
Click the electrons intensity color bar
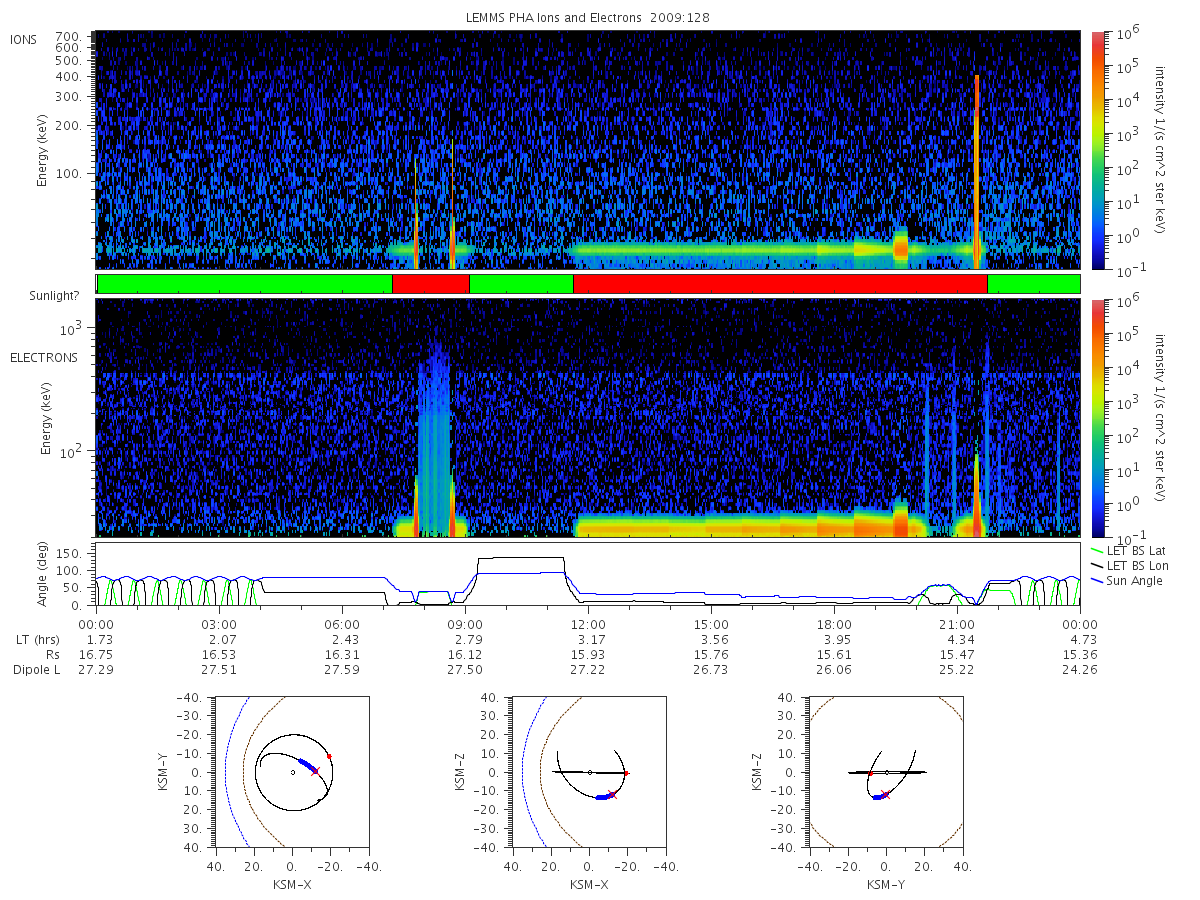click(1097, 418)
